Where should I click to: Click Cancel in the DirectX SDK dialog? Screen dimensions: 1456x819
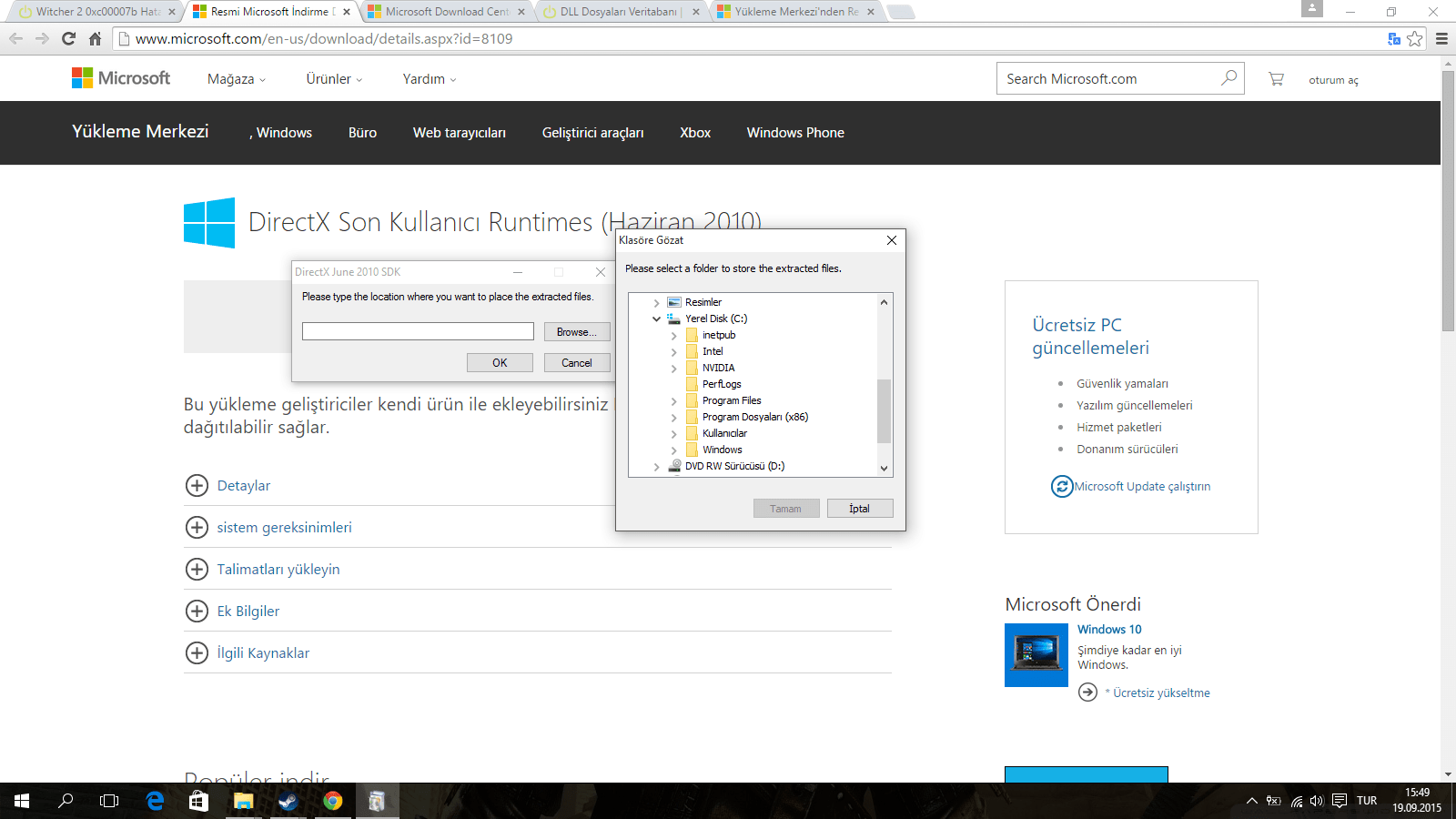[x=577, y=362]
